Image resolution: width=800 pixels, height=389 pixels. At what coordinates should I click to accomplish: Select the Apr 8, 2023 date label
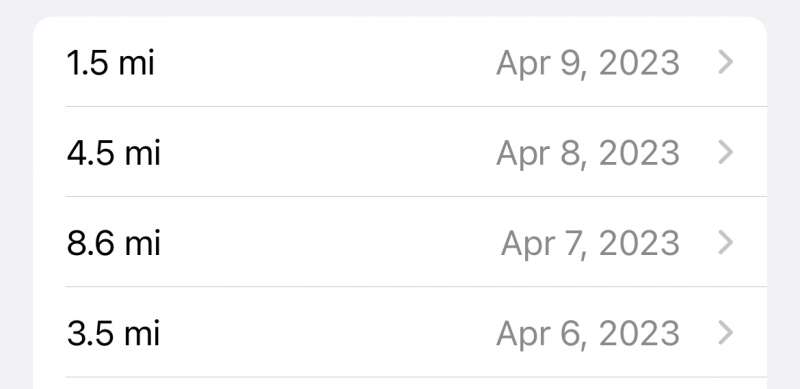tap(588, 154)
